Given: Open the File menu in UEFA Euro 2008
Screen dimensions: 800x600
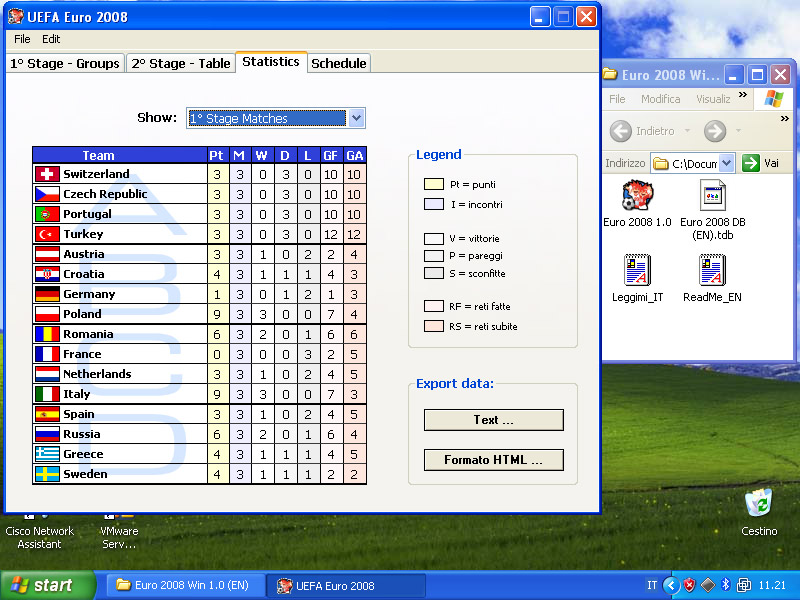Looking at the screenshot, I should click(22, 39).
